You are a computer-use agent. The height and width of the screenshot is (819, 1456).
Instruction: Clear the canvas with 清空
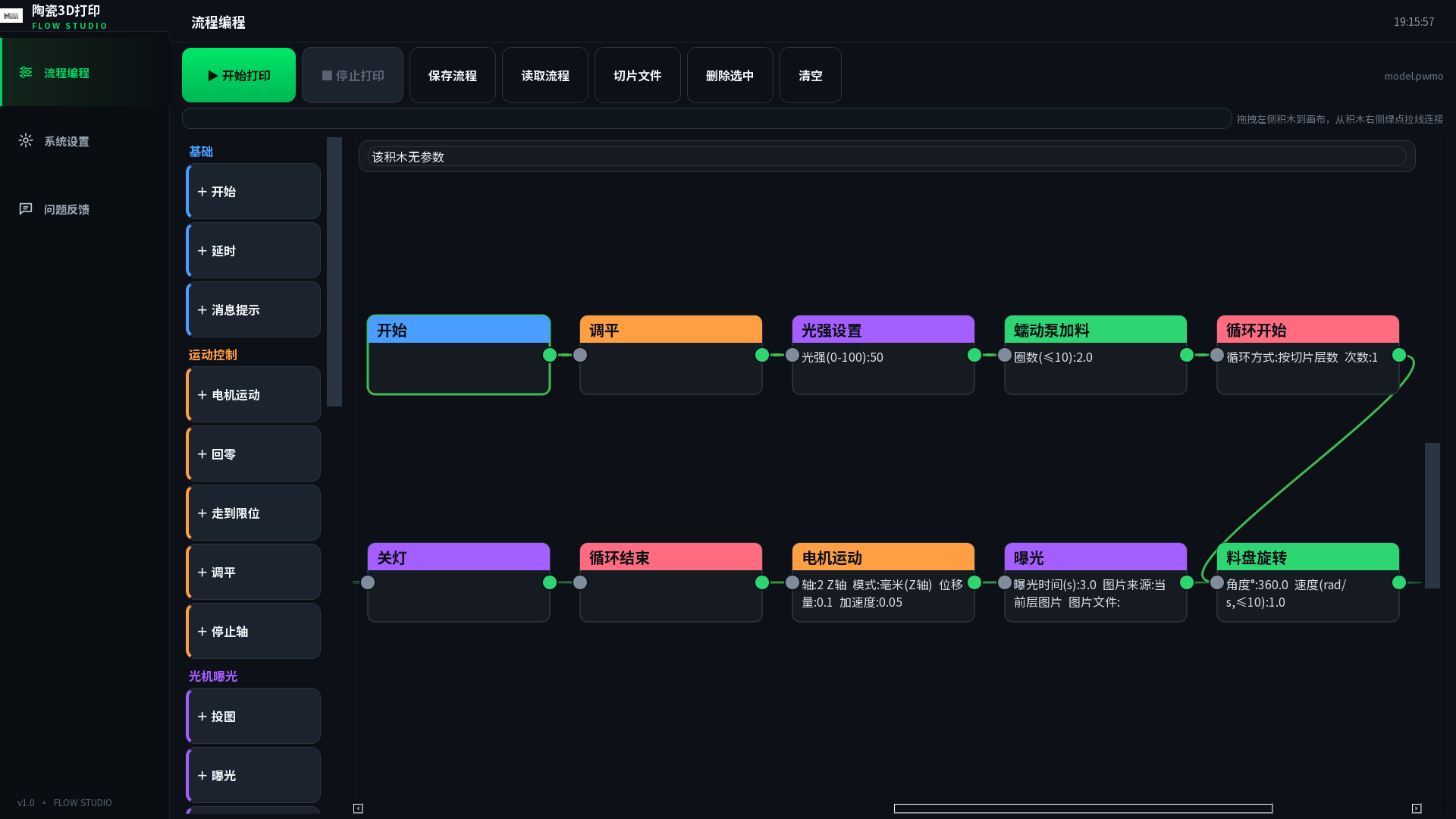(x=811, y=75)
